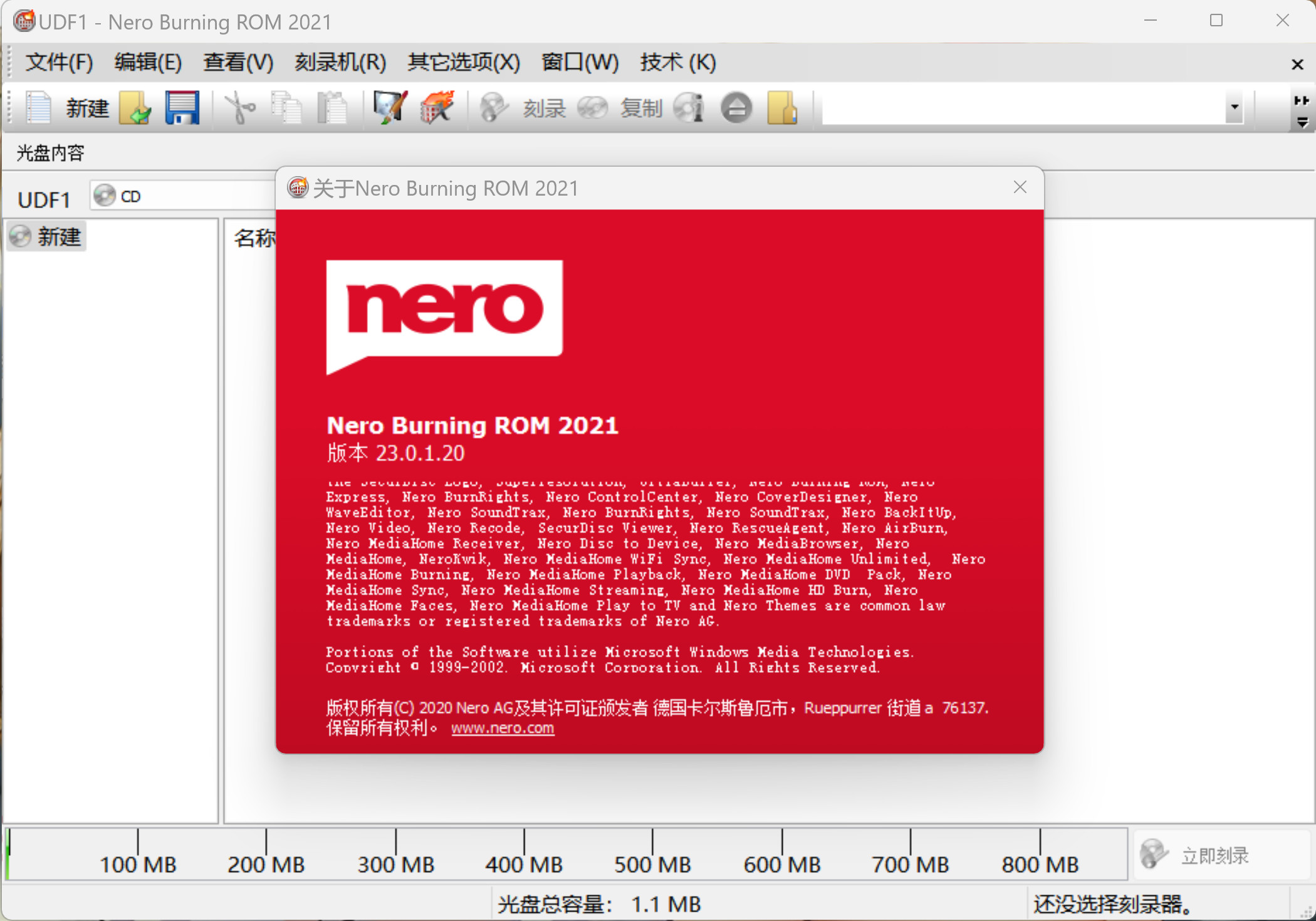Click the 刻录 burn button label
Viewport: 1316px width, 921px height.
tap(545, 108)
